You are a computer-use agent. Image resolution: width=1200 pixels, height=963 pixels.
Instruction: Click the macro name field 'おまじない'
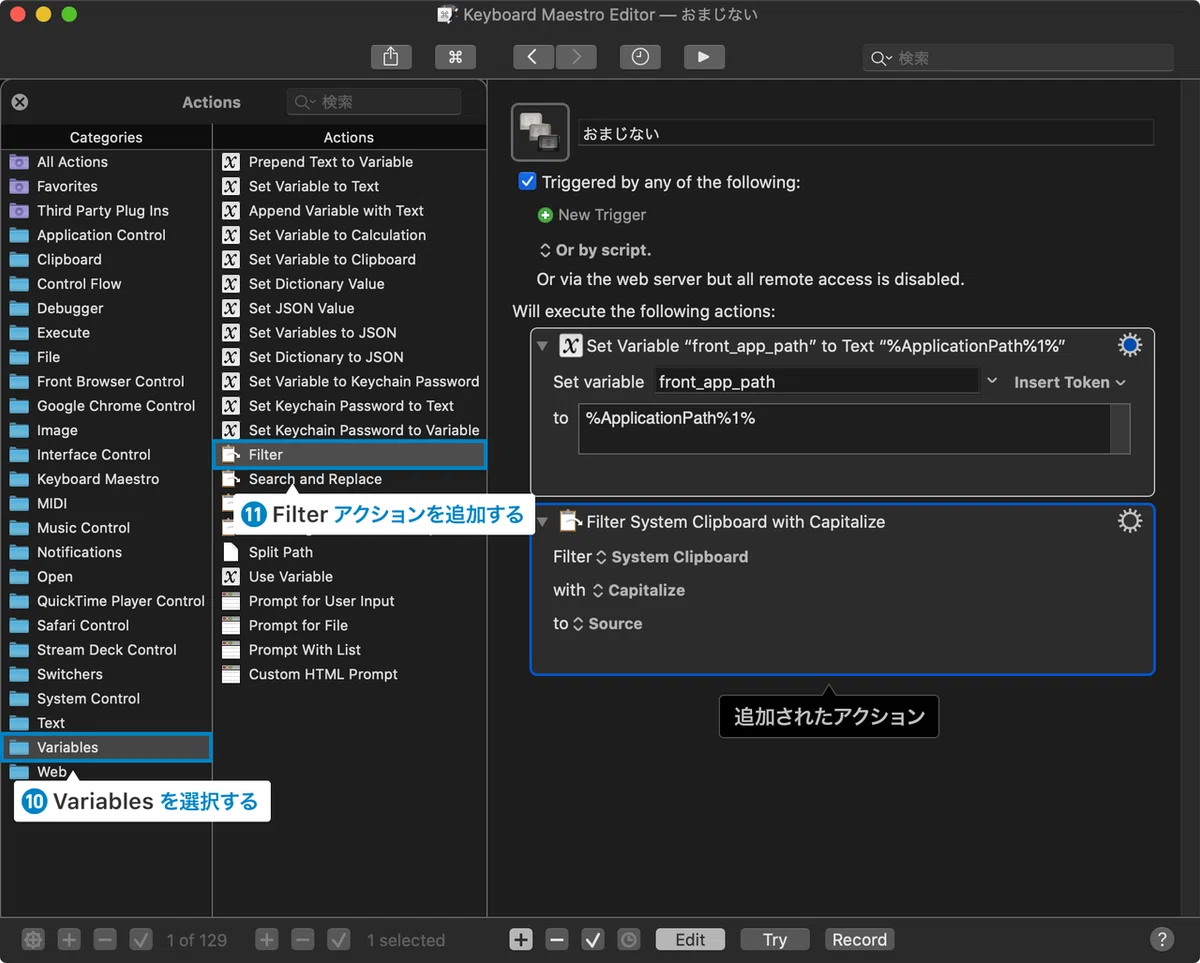866,132
